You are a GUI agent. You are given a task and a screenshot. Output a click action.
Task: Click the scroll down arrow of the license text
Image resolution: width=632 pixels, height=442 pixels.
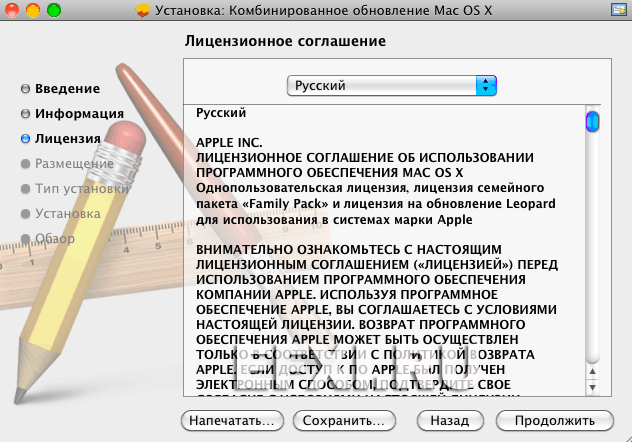(x=592, y=386)
